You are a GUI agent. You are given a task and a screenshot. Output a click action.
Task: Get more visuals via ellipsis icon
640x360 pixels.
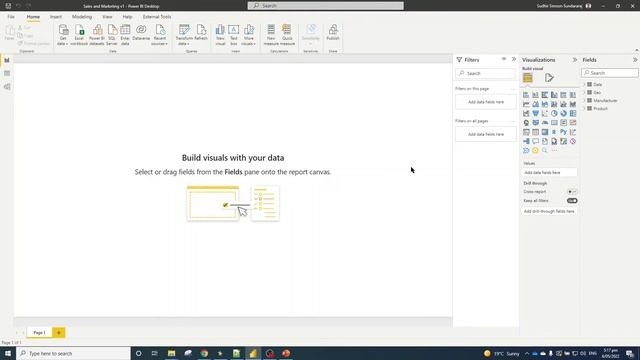[x=554, y=151]
